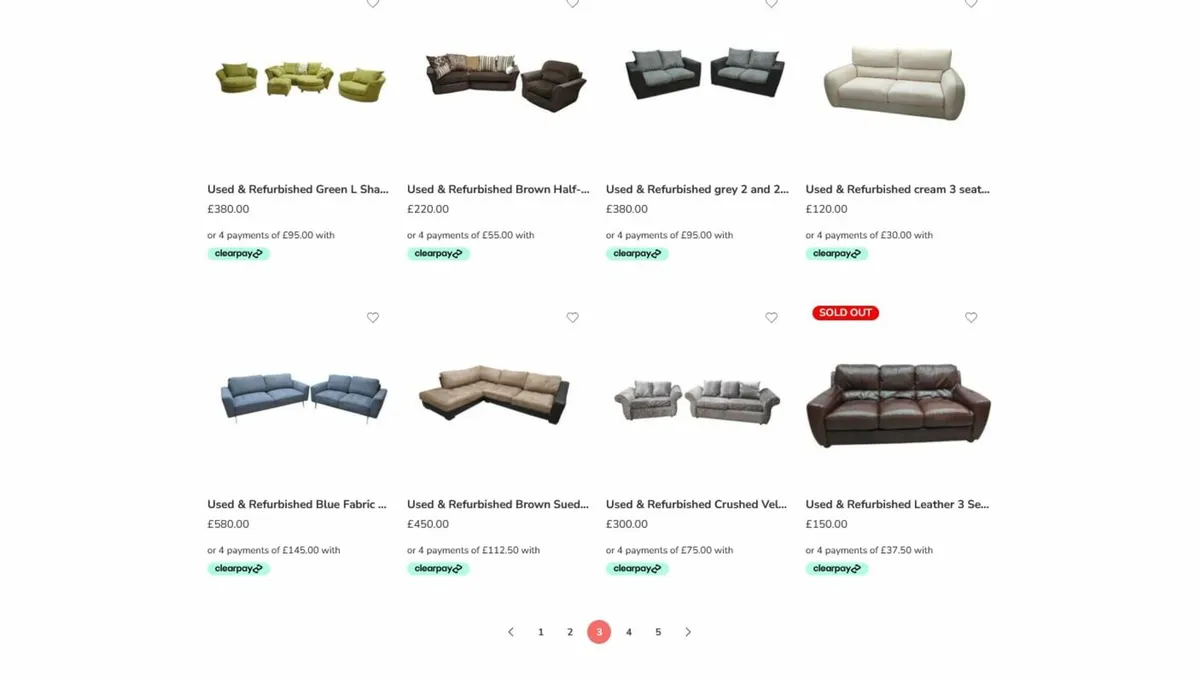This screenshot has height=679, width=1200.
Task: Toggle the heart on the sold out leather sofa
Action: click(x=971, y=317)
